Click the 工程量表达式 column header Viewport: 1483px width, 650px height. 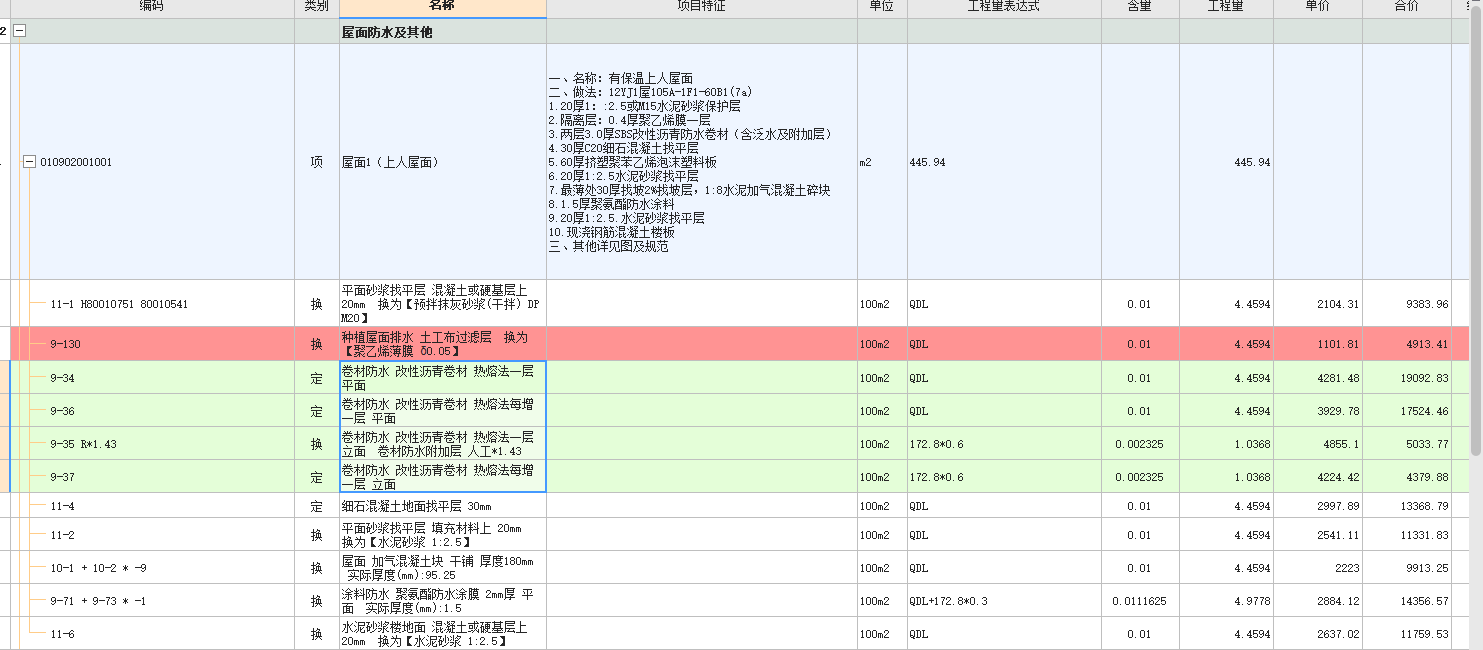pos(1004,7)
